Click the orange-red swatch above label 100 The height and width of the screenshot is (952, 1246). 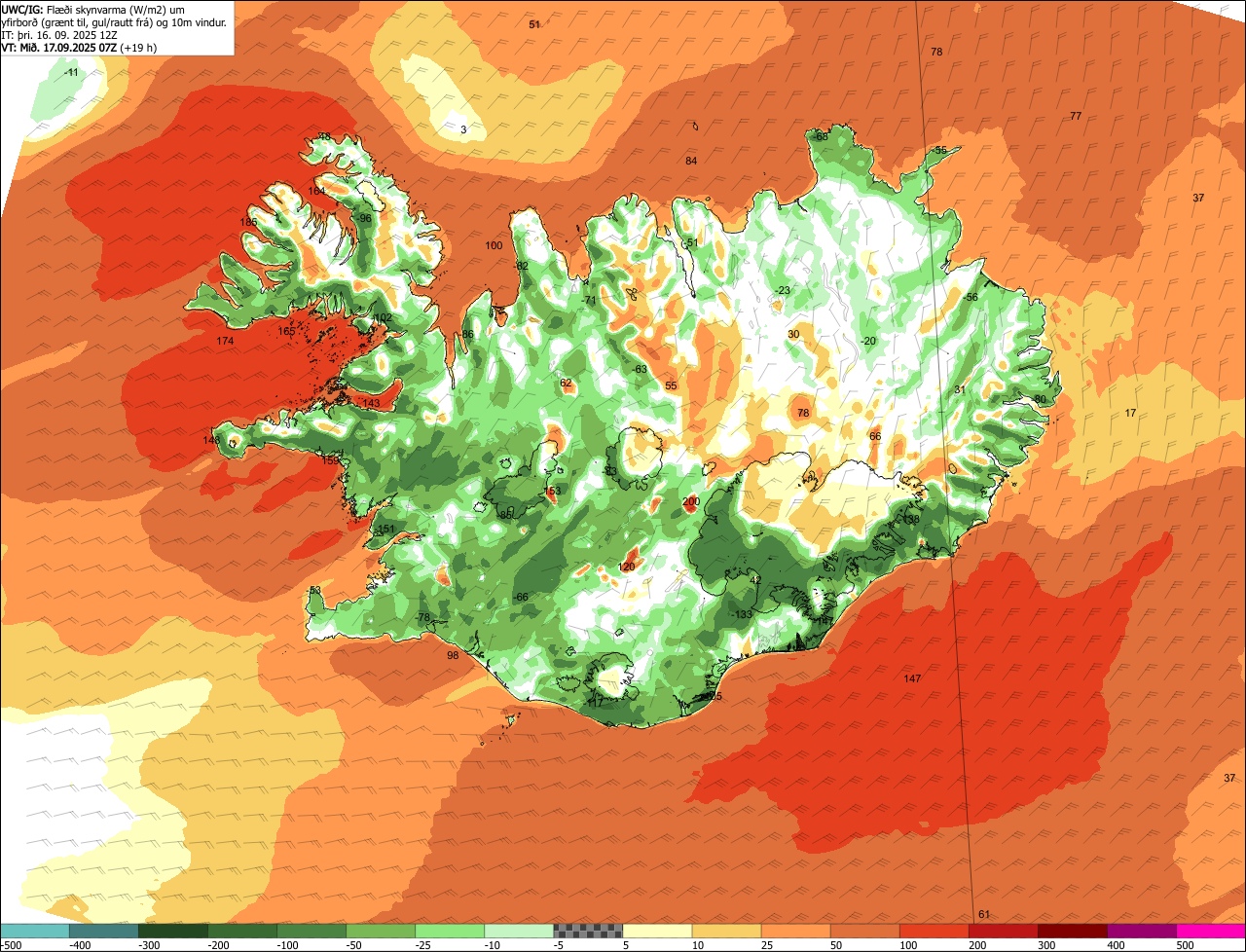[x=934, y=931]
